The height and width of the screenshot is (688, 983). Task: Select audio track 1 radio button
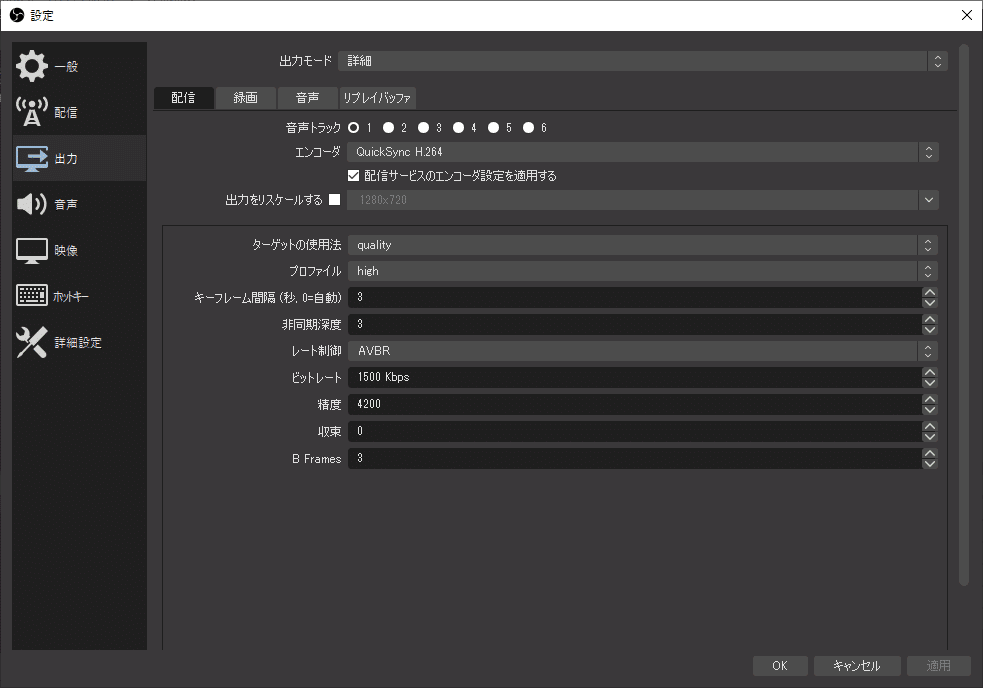click(x=354, y=127)
